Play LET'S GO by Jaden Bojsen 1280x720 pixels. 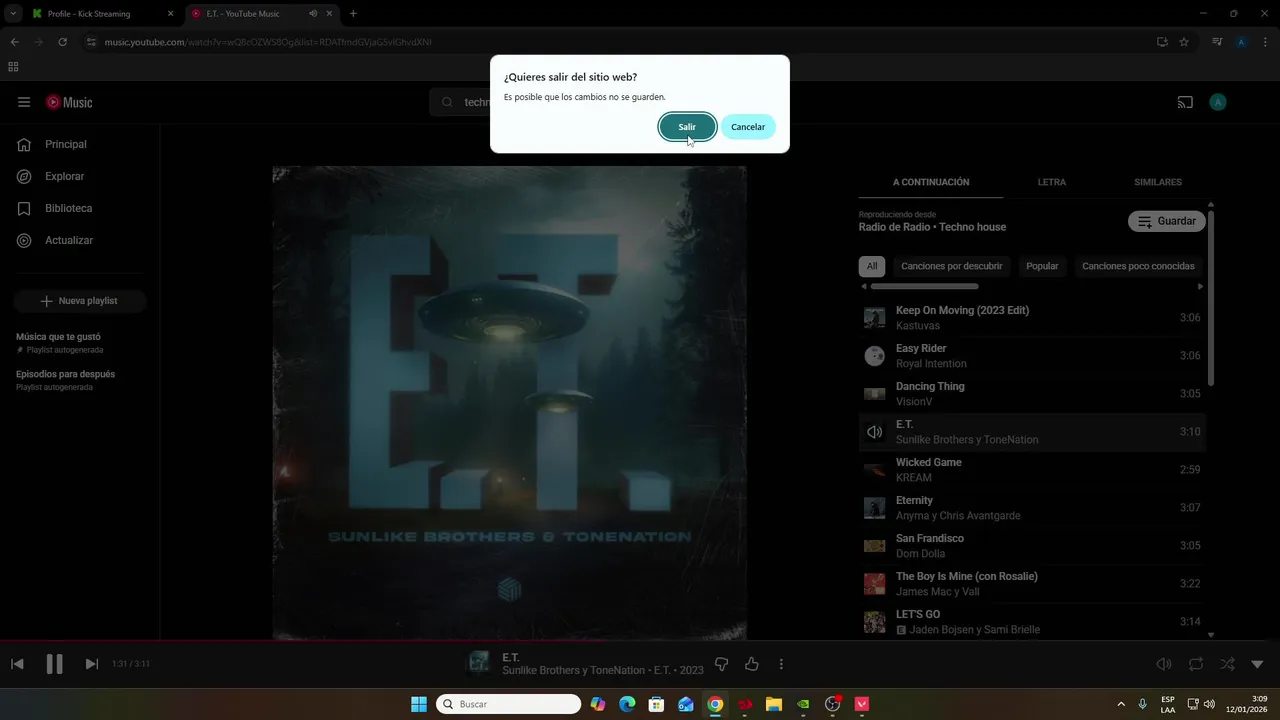1032,622
